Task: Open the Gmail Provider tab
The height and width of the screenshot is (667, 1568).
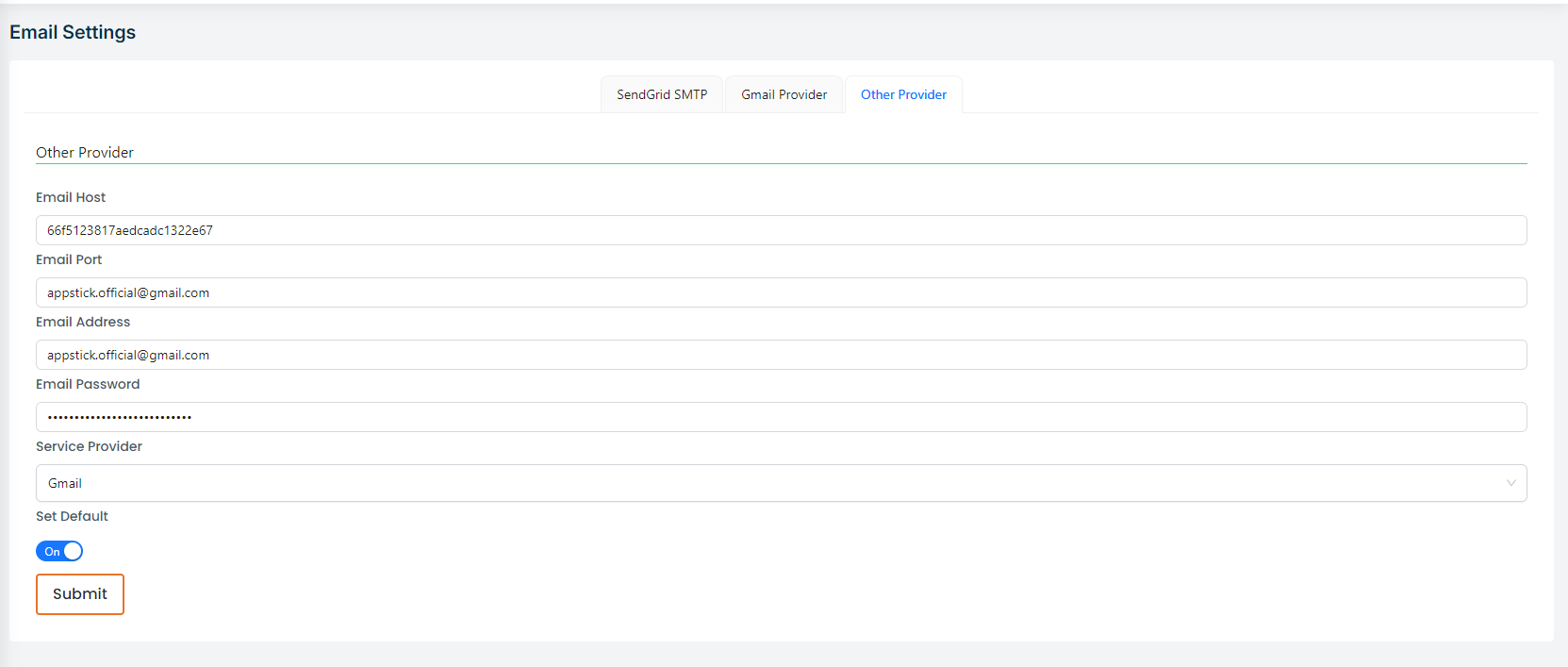Action: click(x=784, y=94)
